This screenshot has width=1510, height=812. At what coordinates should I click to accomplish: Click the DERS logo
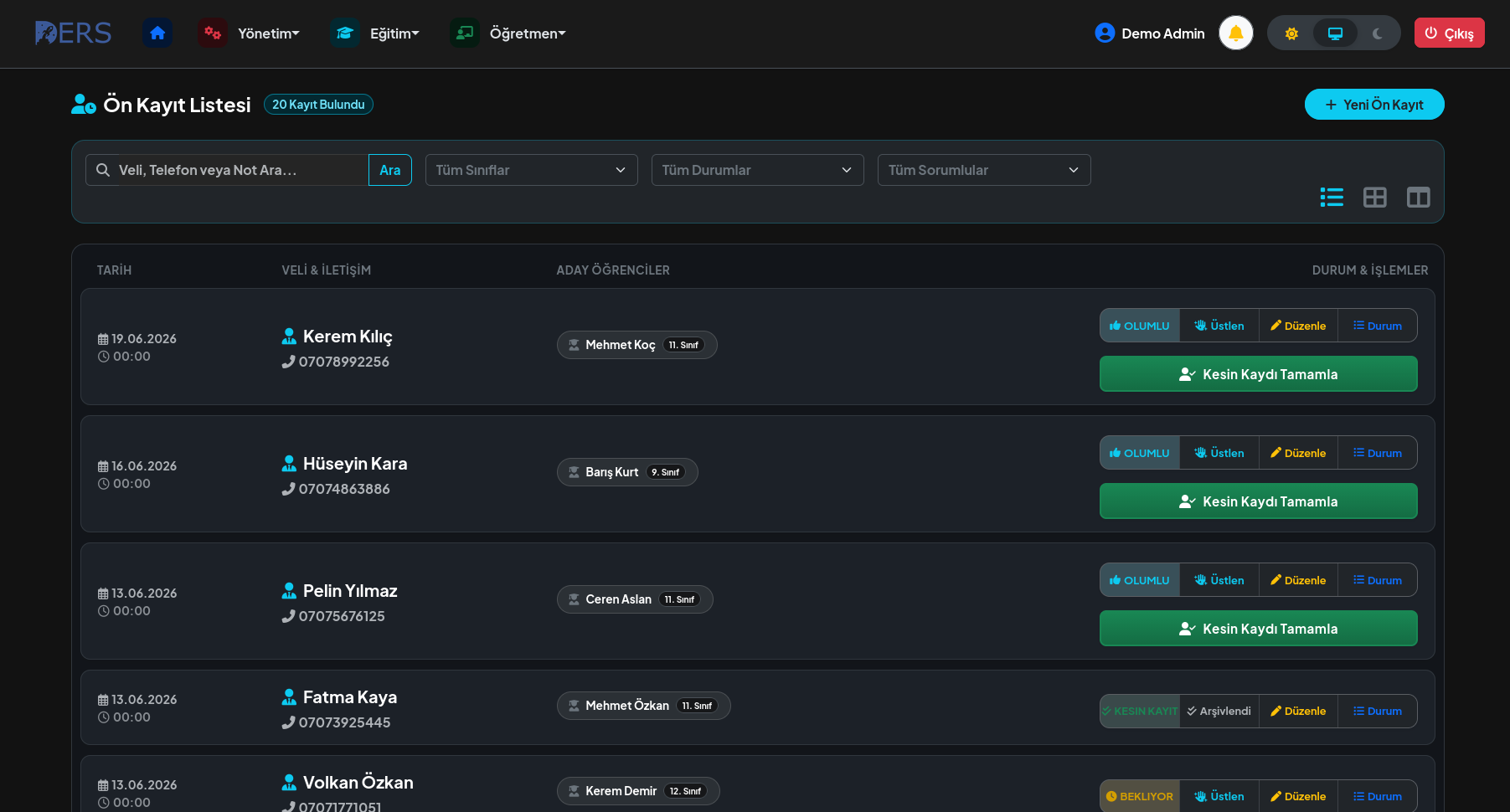click(x=74, y=33)
